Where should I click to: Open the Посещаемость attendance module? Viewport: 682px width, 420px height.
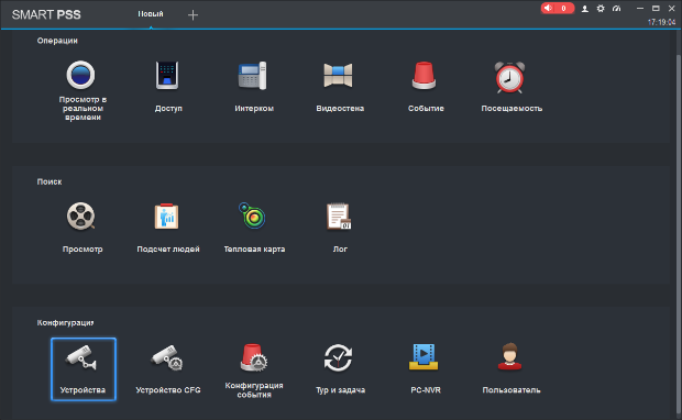[x=511, y=76]
